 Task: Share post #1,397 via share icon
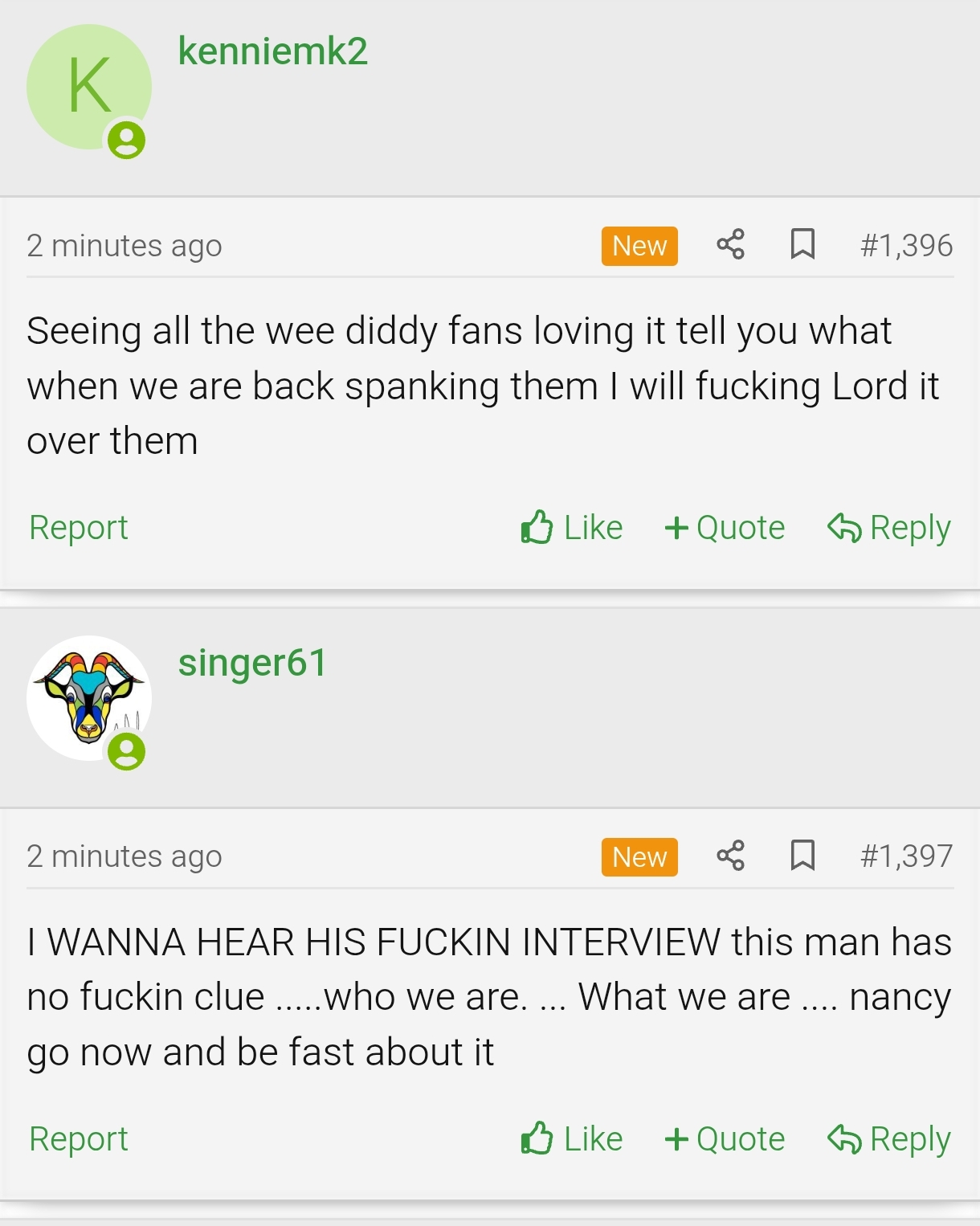(x=730, y=856)
